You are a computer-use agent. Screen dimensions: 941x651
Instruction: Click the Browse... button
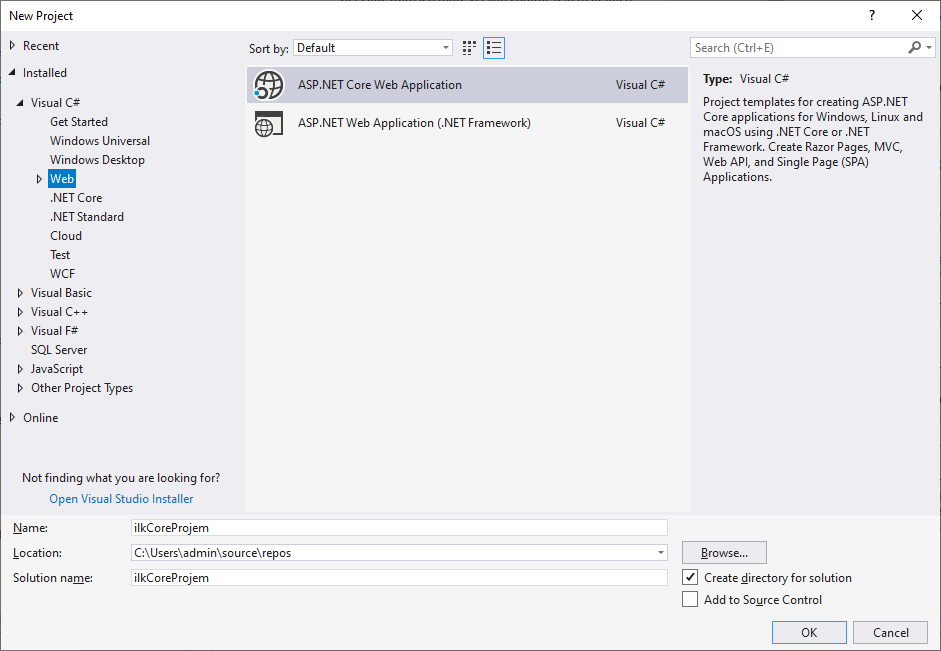(724, 553)
